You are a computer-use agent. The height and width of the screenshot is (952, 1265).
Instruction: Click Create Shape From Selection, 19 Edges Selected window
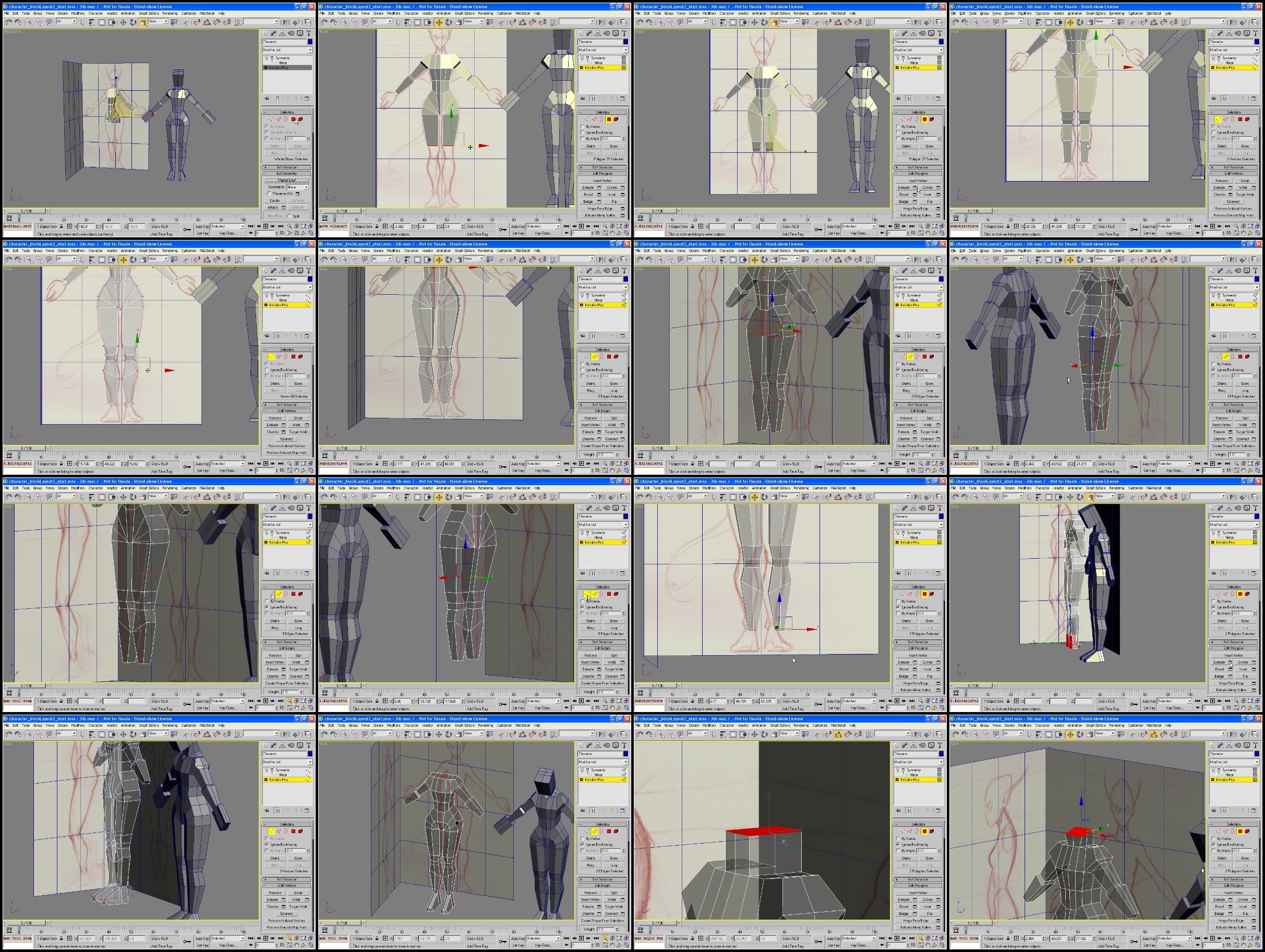[1234, 445]
